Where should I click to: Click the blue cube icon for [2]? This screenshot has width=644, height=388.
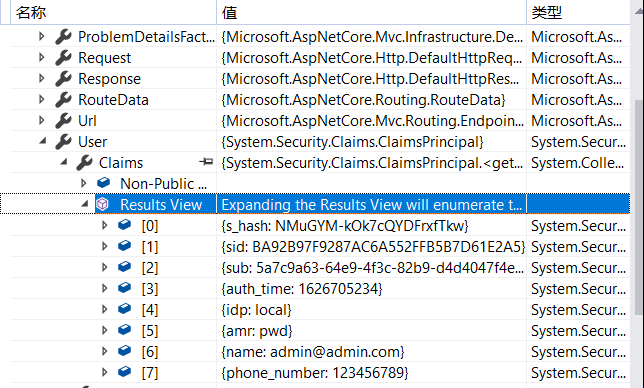[124, 266]
